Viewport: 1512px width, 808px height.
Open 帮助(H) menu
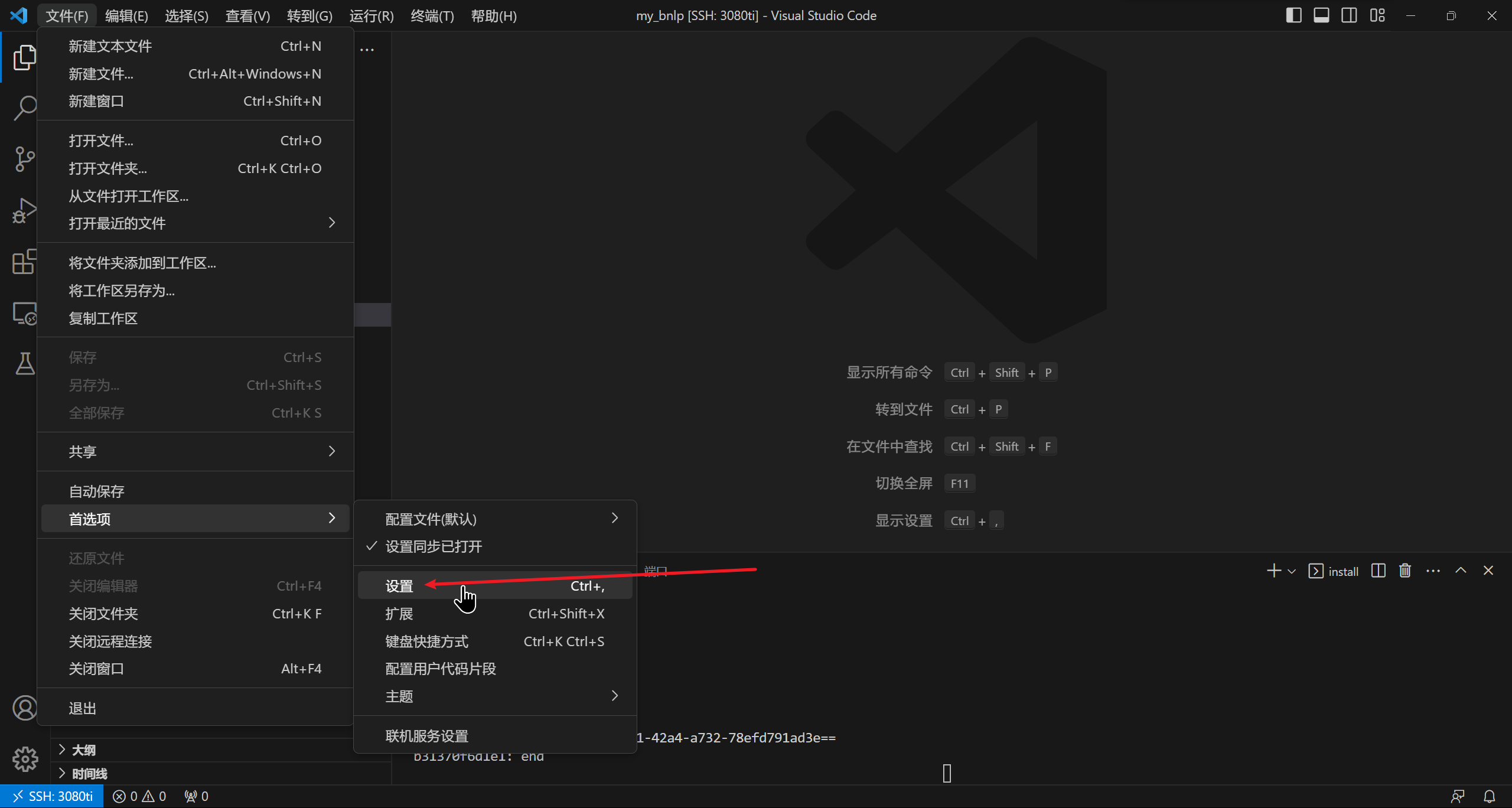[x=494, y=16]
